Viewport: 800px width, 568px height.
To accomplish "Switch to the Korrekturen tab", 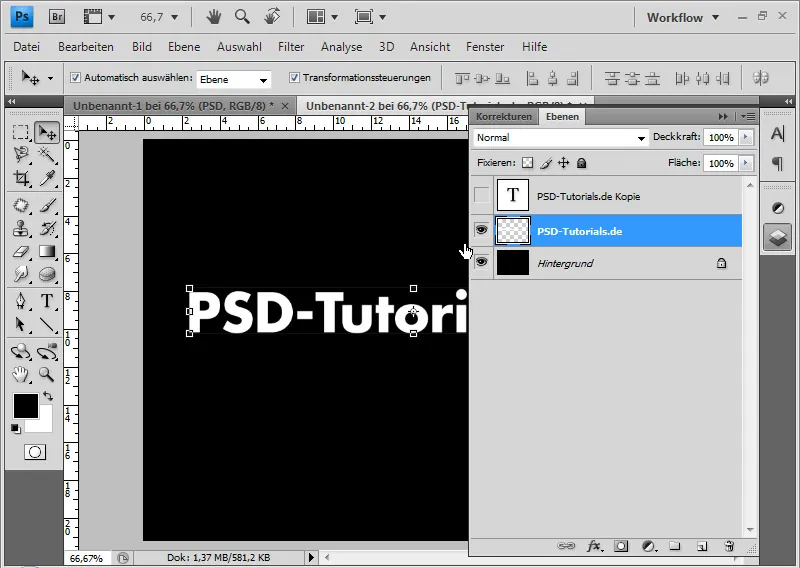I will point(504,116).
